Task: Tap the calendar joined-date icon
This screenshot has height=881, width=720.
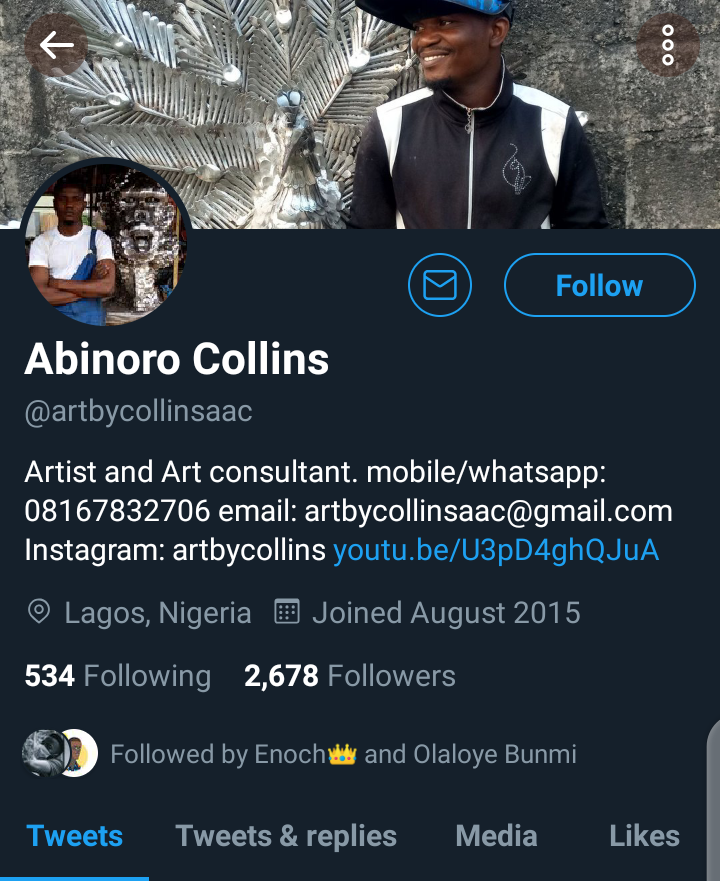Action: tap(287, 611)
